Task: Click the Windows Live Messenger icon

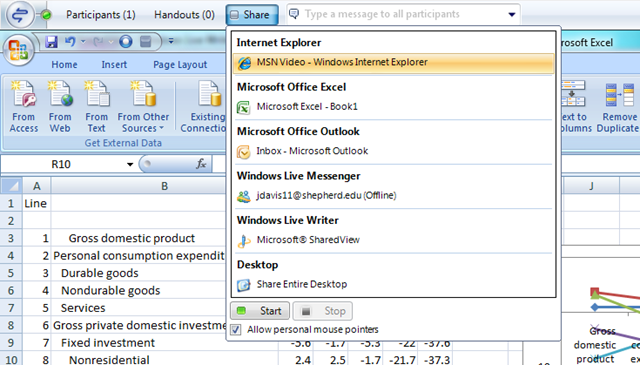Action: (243, 196)
